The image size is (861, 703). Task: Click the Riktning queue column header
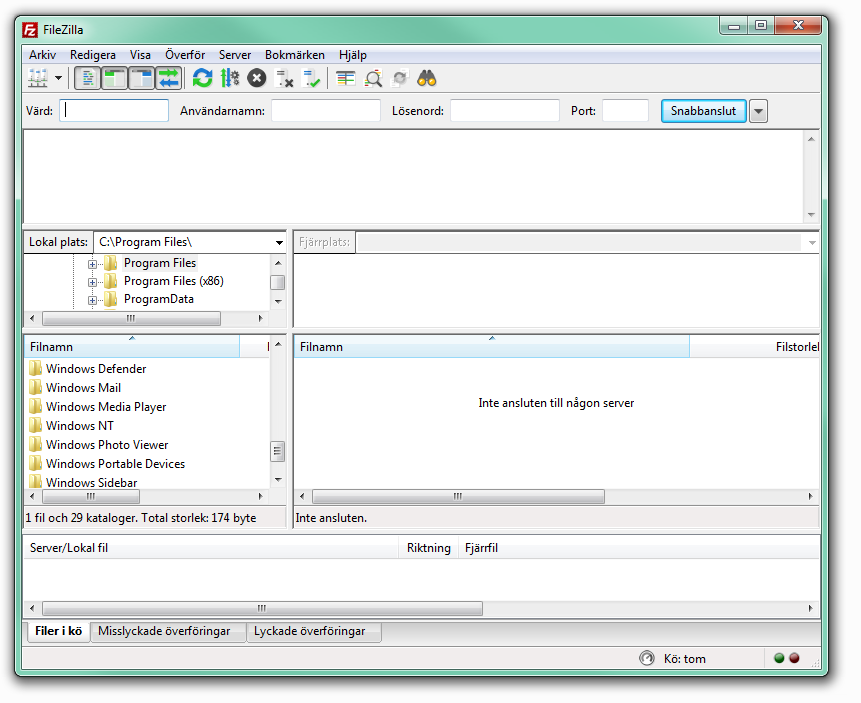[x=428, y=548]
